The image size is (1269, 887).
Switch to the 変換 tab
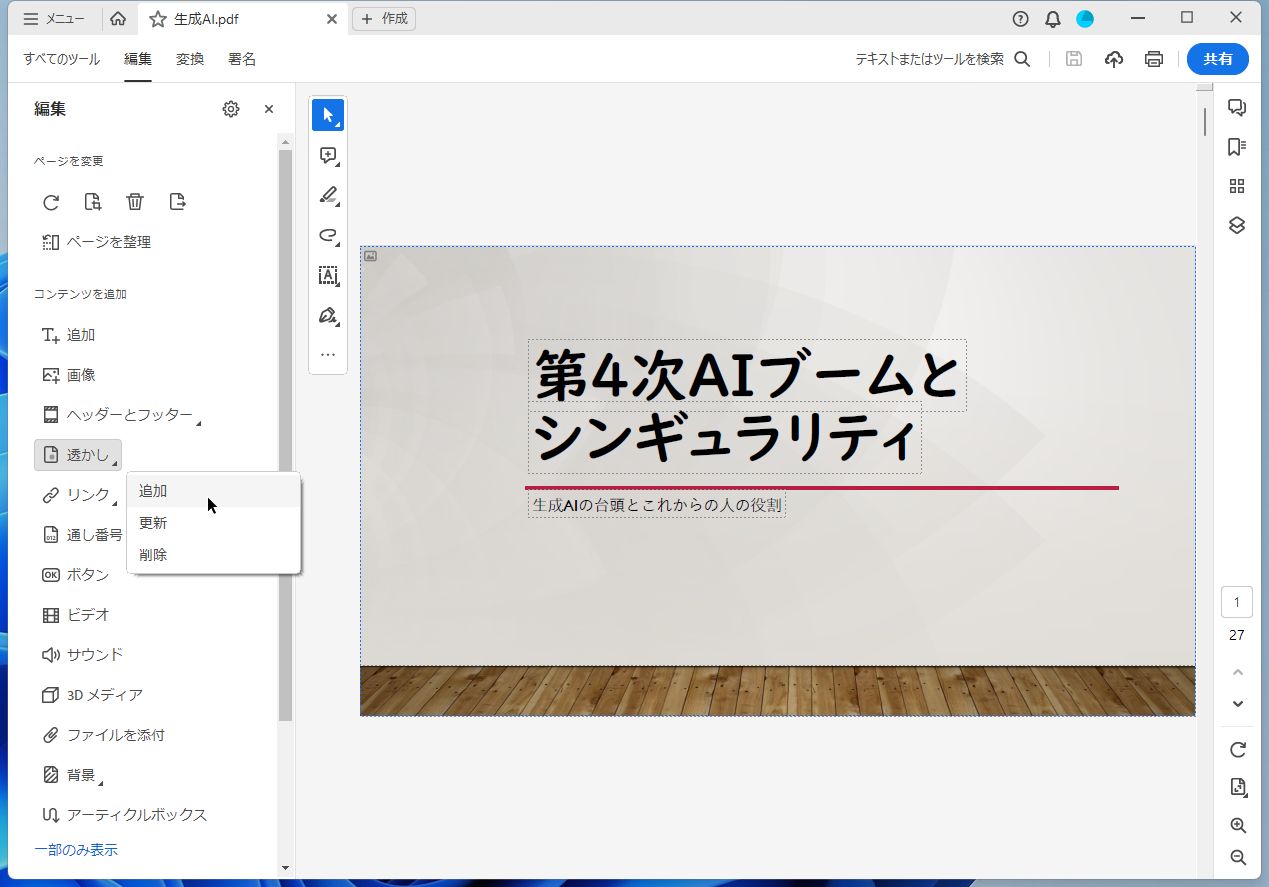pyautogui.click(x=189, y=58)
